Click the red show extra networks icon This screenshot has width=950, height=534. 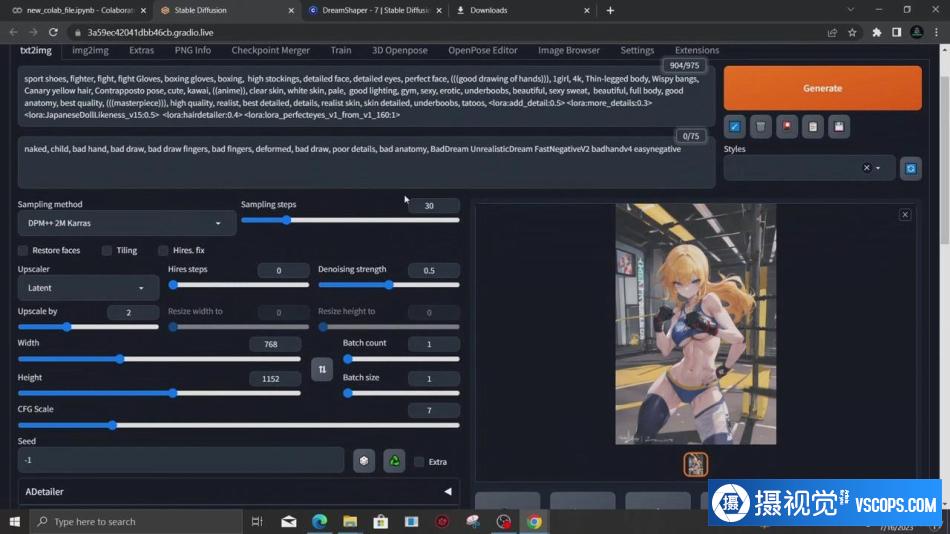pos(786,127)
